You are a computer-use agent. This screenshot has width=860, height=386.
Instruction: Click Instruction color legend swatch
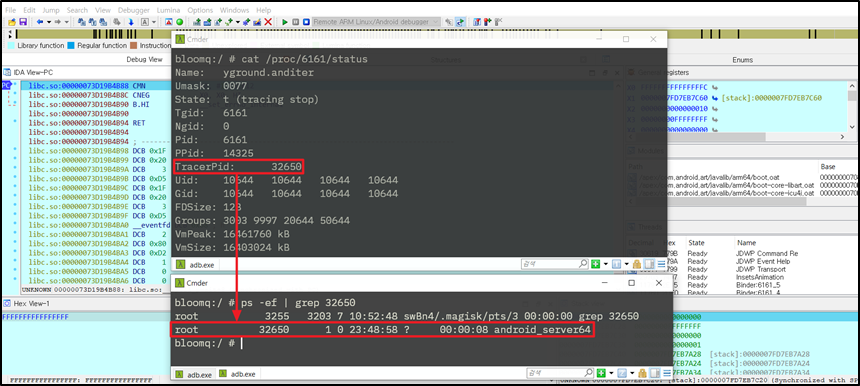pyautogui.click(x=133, y=46)
